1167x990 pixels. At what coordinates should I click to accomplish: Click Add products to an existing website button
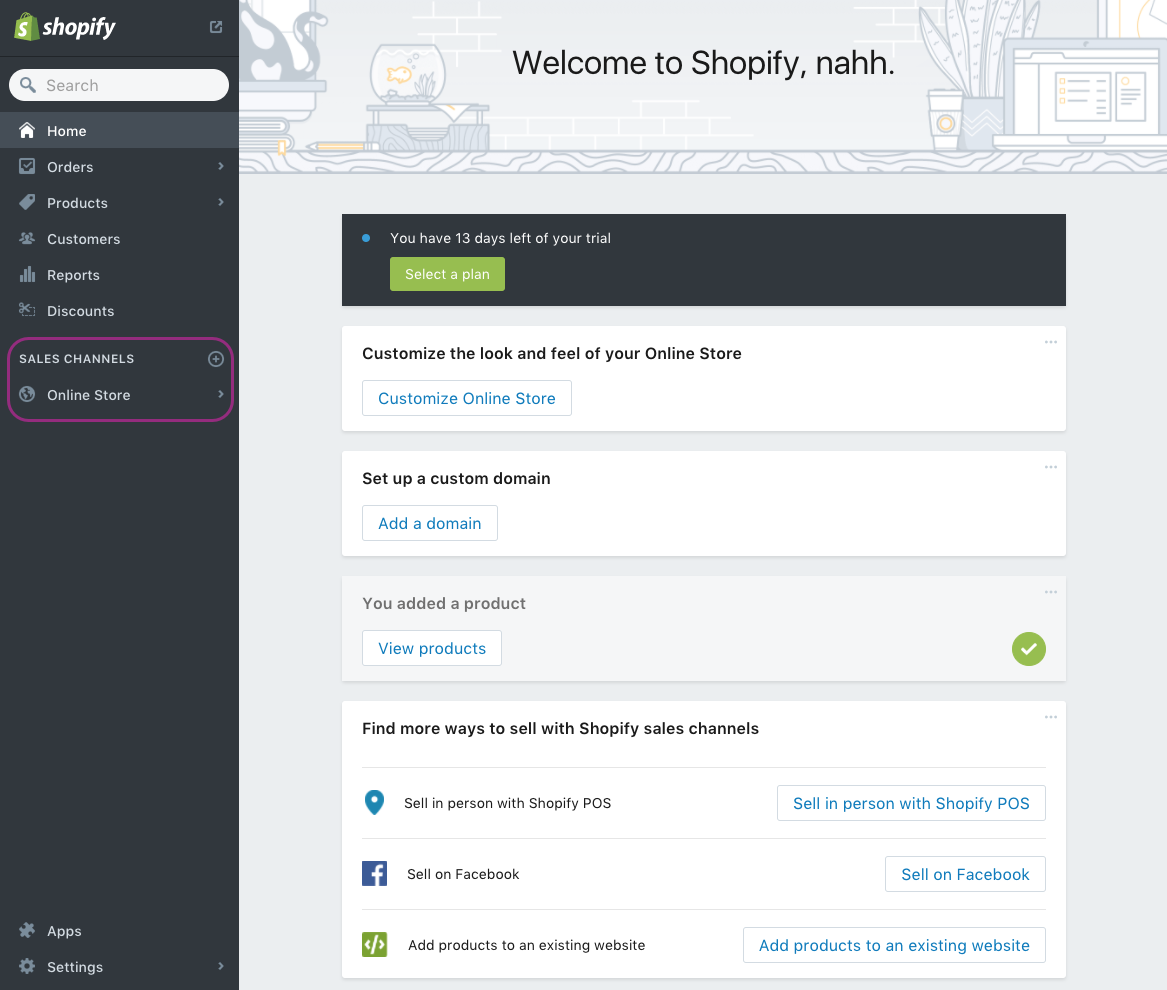coord(894,945)
